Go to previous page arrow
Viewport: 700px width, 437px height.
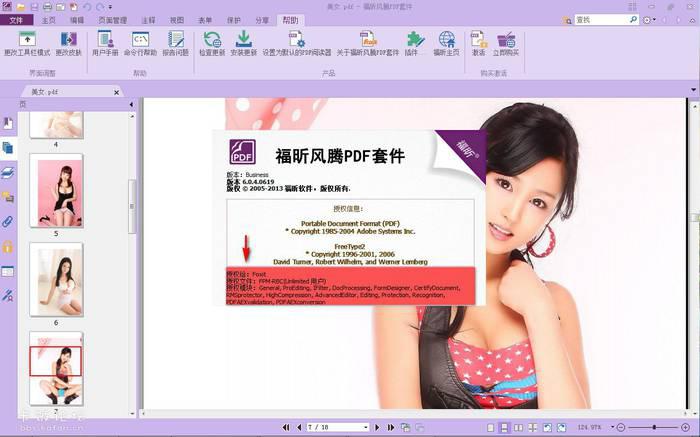(299, 427)
